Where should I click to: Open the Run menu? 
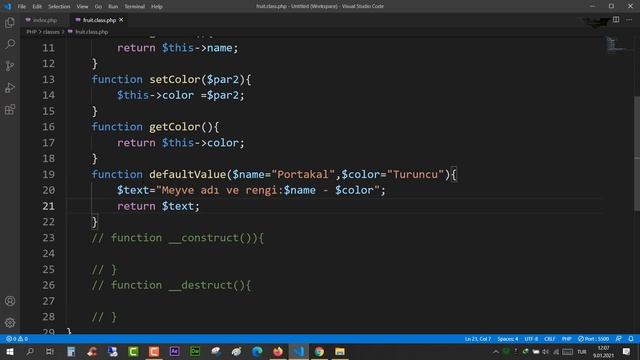[113, 6]
